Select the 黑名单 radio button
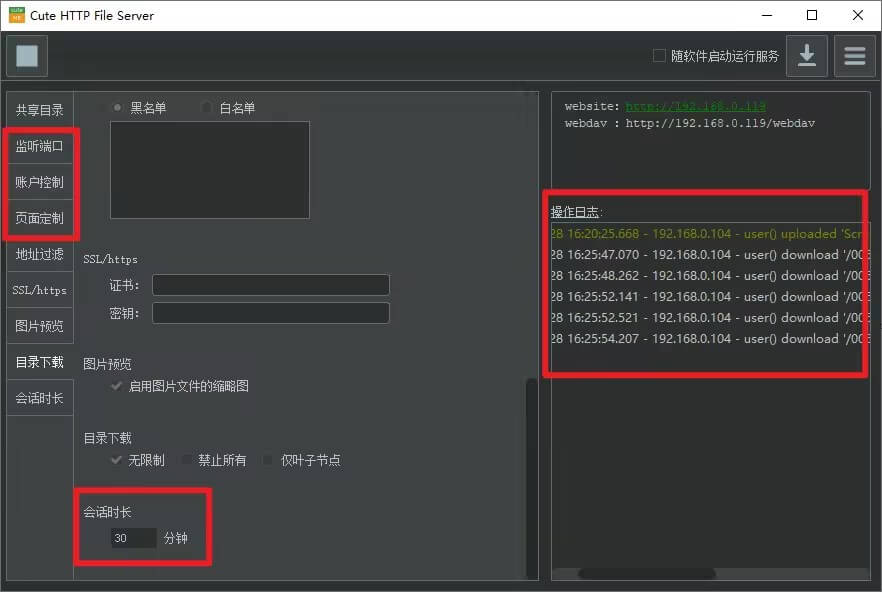The image size is (882, 592). pos(119,106)
